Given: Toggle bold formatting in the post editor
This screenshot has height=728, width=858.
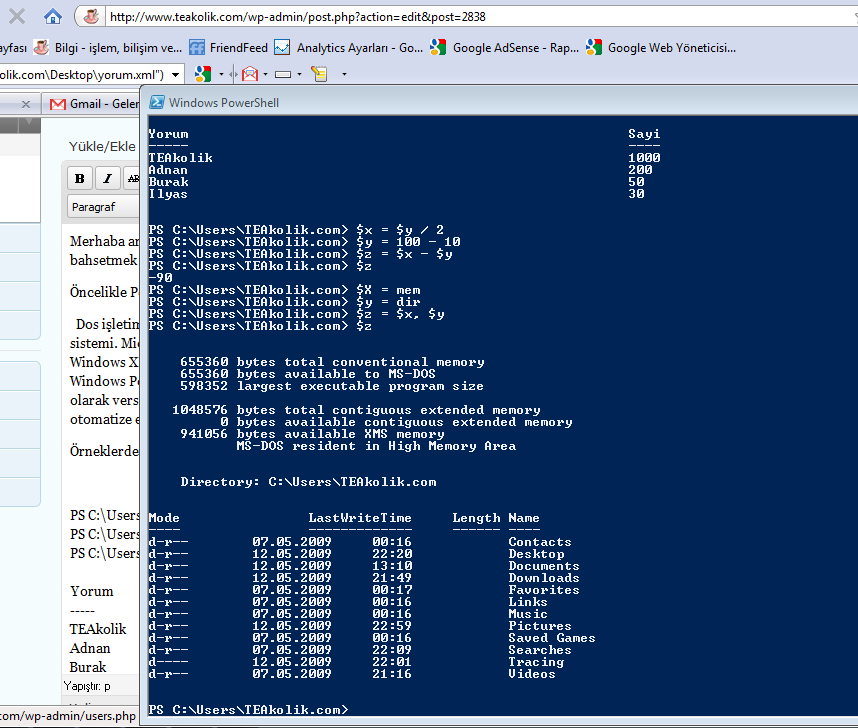Looking at the screenshot, I should pos(79,178).
